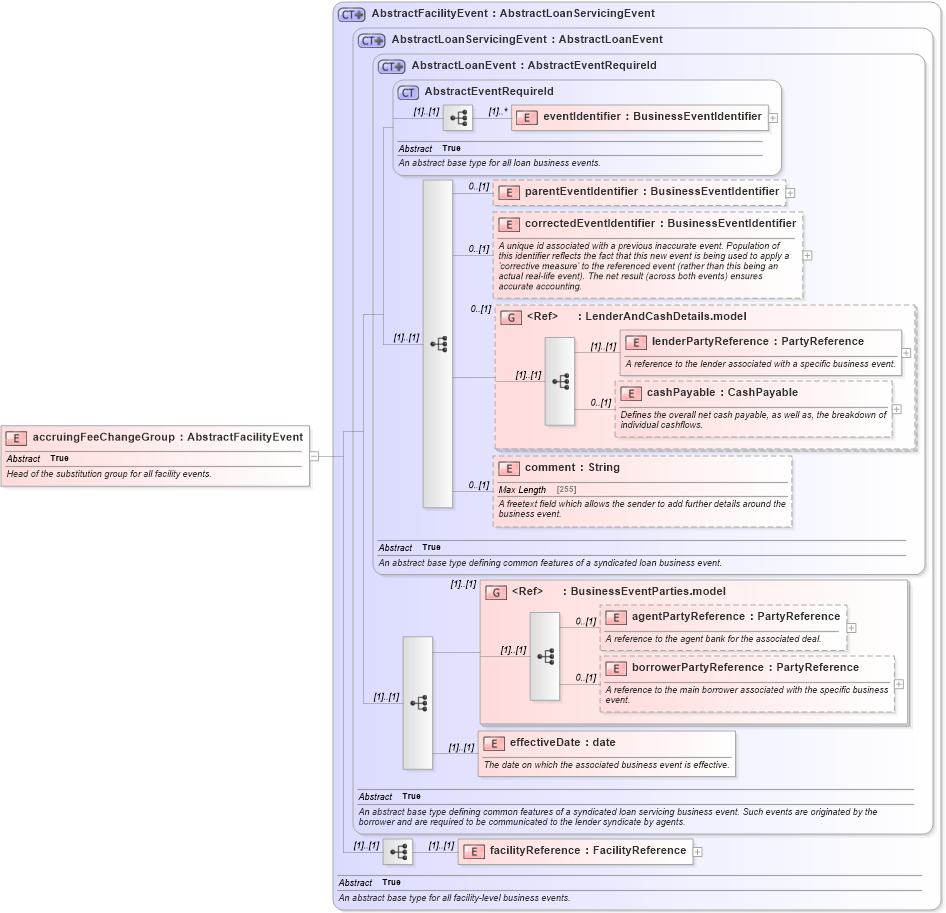
Task: Expand agentPartyReference via its plus box
Action: (x=851, y=625)
